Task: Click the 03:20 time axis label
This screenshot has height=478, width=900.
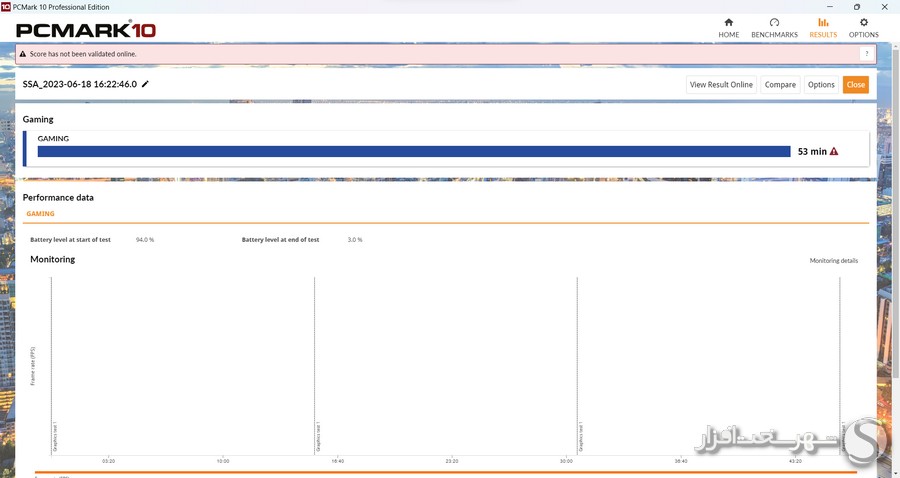Action: tap(108, 461)
